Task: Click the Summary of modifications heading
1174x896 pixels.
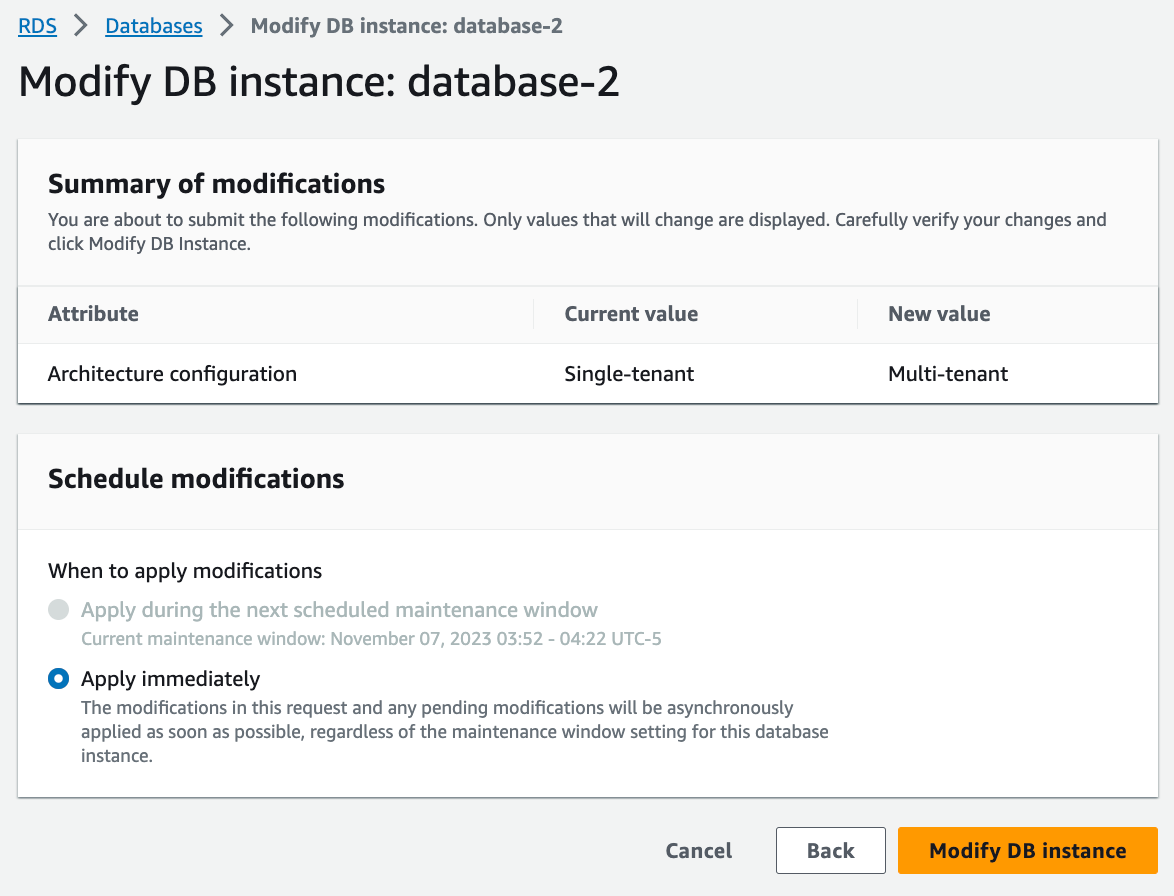Action: tap(216, 184)
